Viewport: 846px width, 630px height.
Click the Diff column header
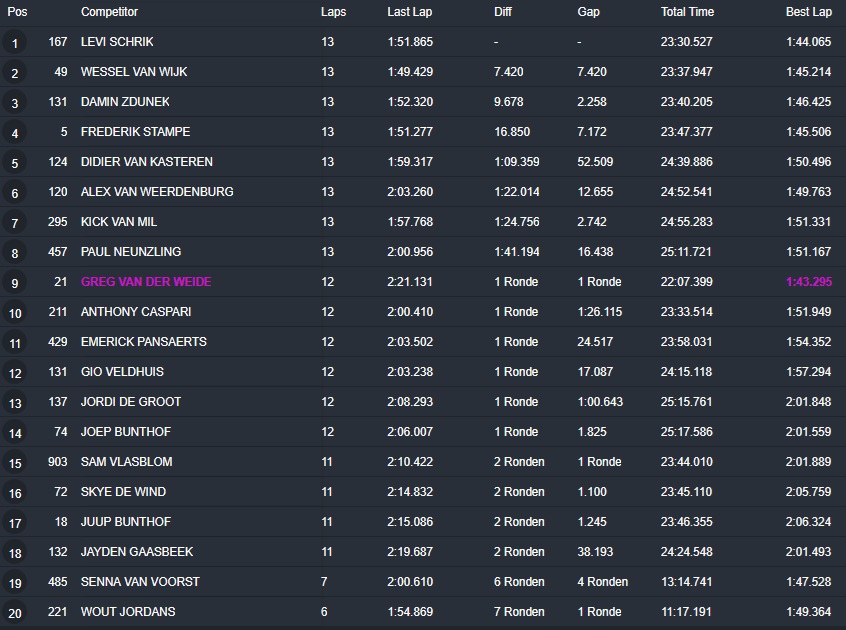(503, 12)
